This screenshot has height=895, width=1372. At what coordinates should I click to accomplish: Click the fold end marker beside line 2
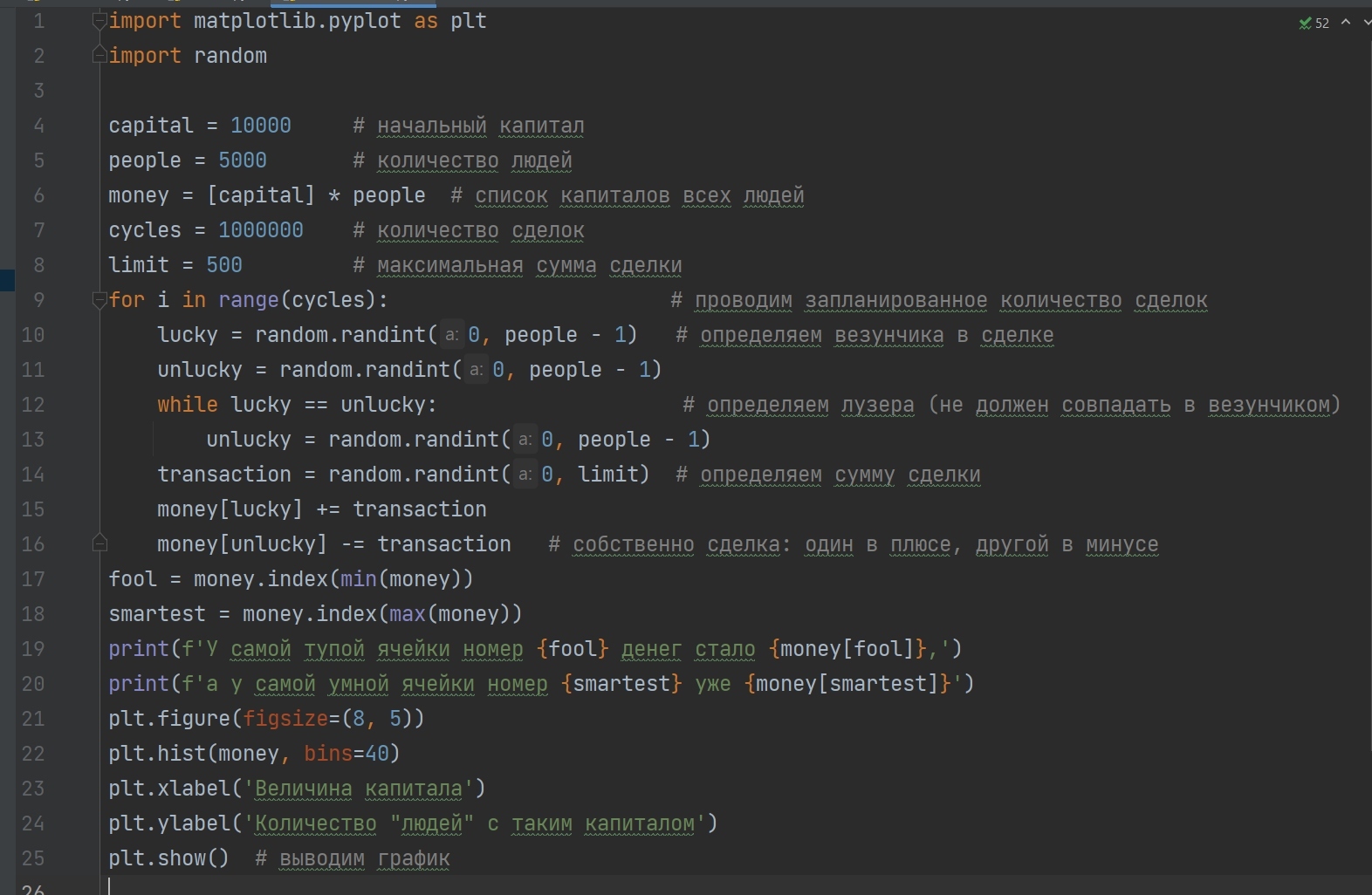pyautogui.click(x=99, y=56)
